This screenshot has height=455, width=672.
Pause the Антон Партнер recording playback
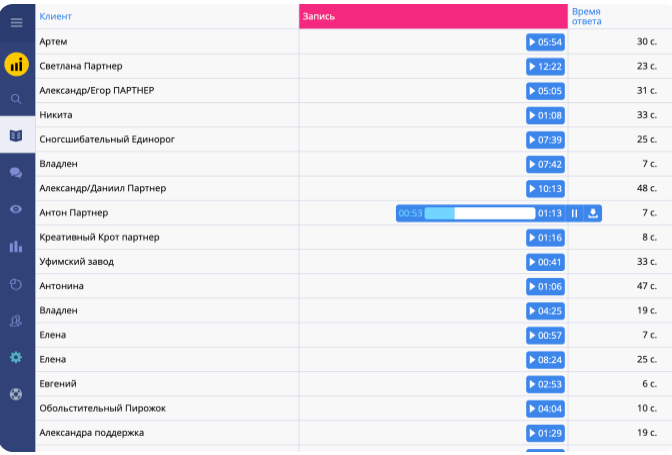(575, 213)
